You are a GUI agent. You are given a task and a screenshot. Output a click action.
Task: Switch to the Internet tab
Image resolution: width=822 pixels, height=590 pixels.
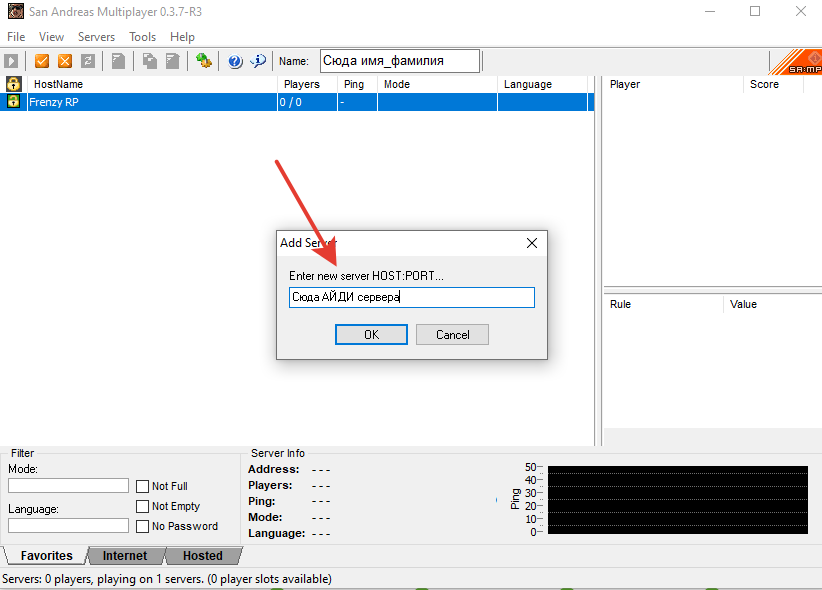[x=125, y=555]
